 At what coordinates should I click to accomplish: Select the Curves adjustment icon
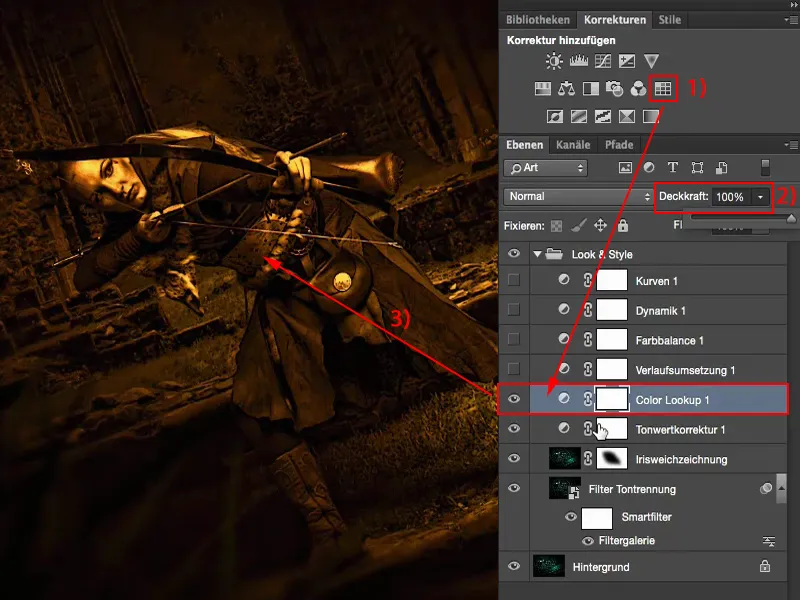pos(603,62)
